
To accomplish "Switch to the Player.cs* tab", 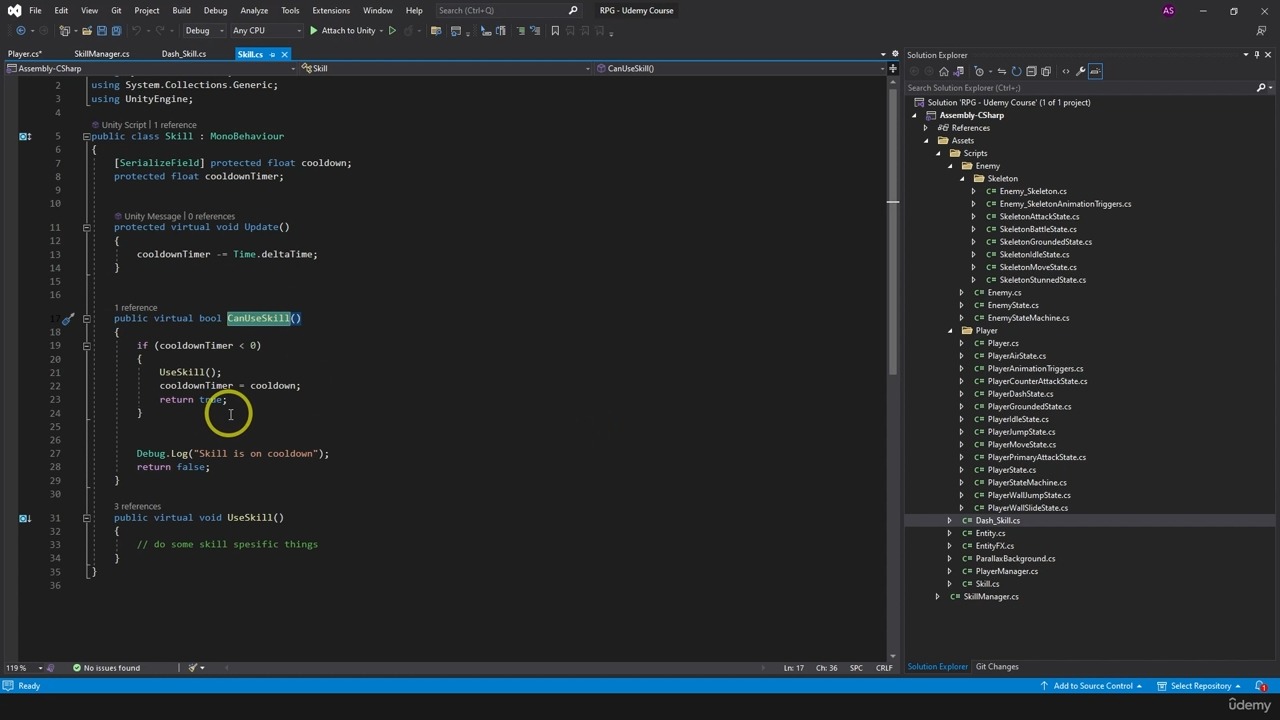I will (x=25, y=55).
